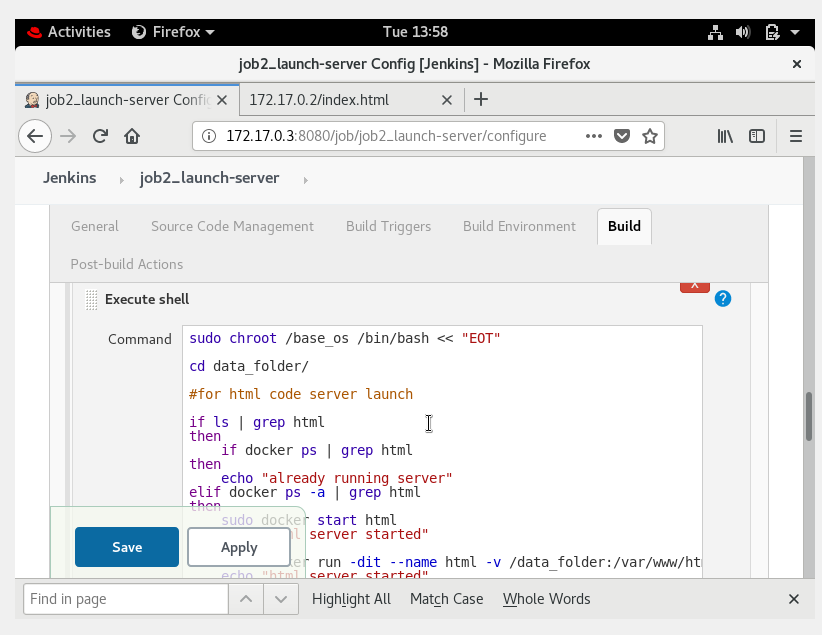The image size is (822, 635).
Task: Click the 'sudo chroot /base_os' line
Action: point(345,338)
